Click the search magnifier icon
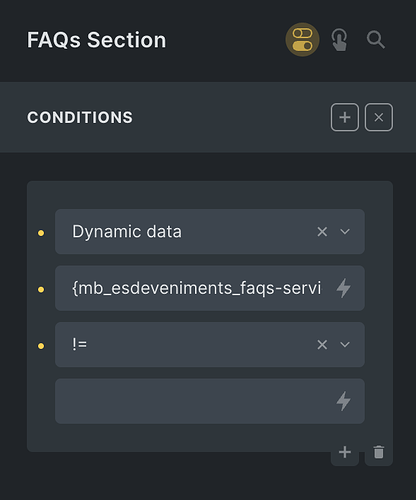Image resolution: width=416 pixels, height=500 pixels. click(376, 40)
